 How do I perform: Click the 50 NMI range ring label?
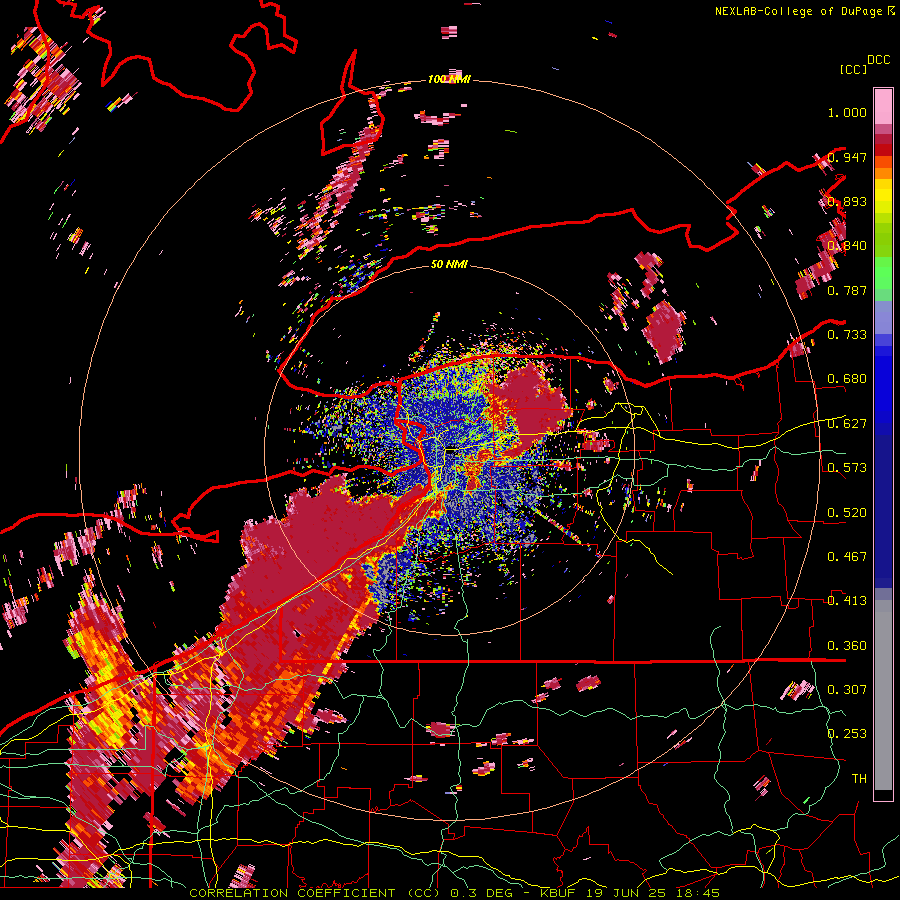[449, 265]
